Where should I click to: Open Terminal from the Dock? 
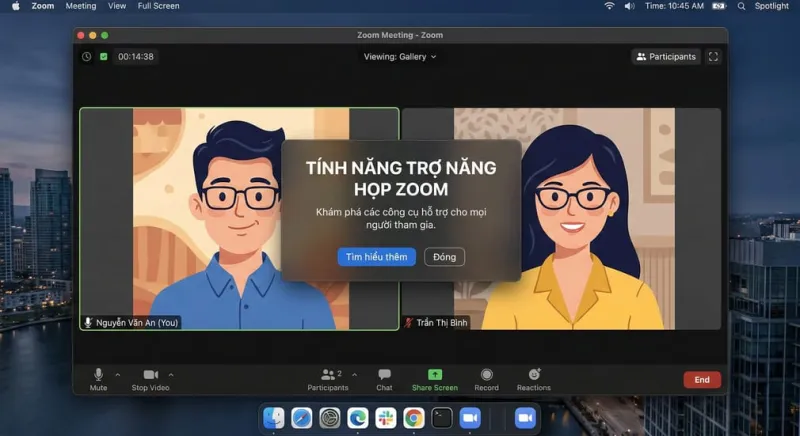click(442, 418)
